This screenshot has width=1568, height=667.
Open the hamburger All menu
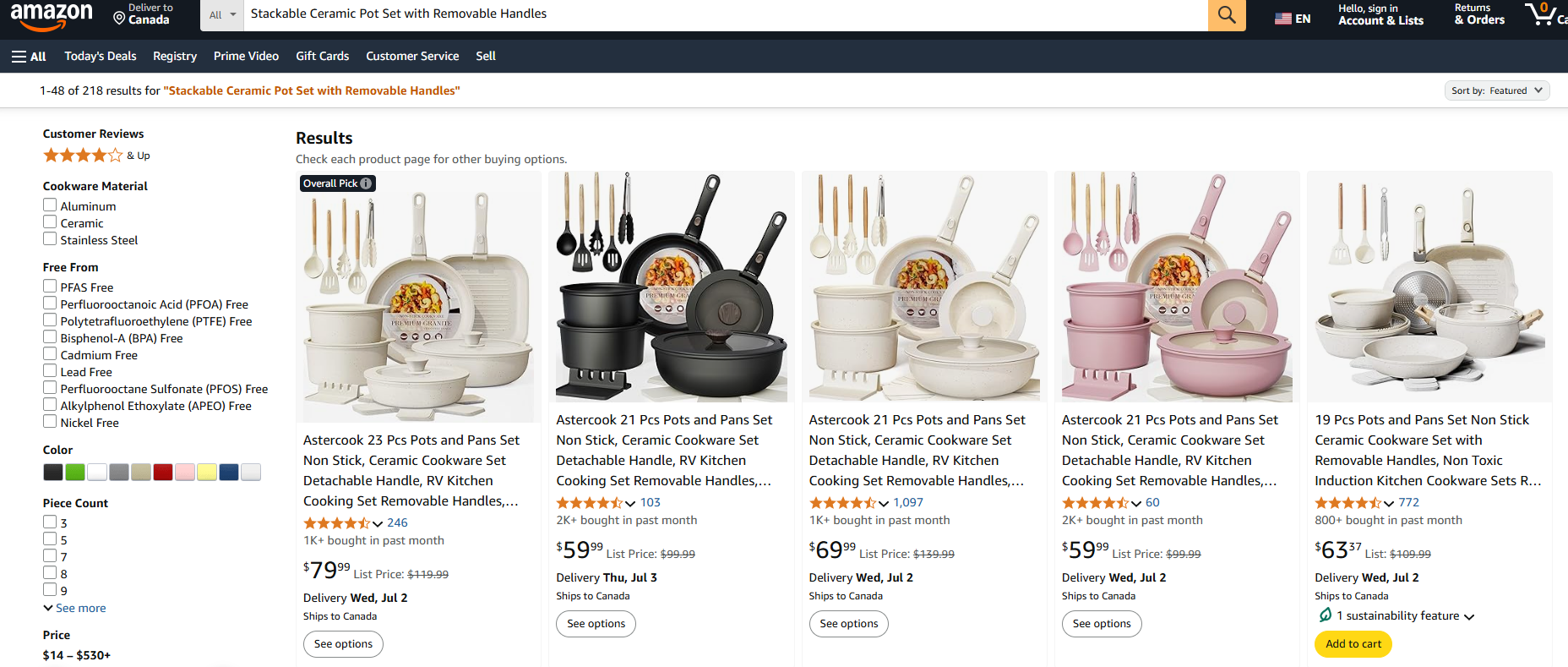tap(28, 56)
